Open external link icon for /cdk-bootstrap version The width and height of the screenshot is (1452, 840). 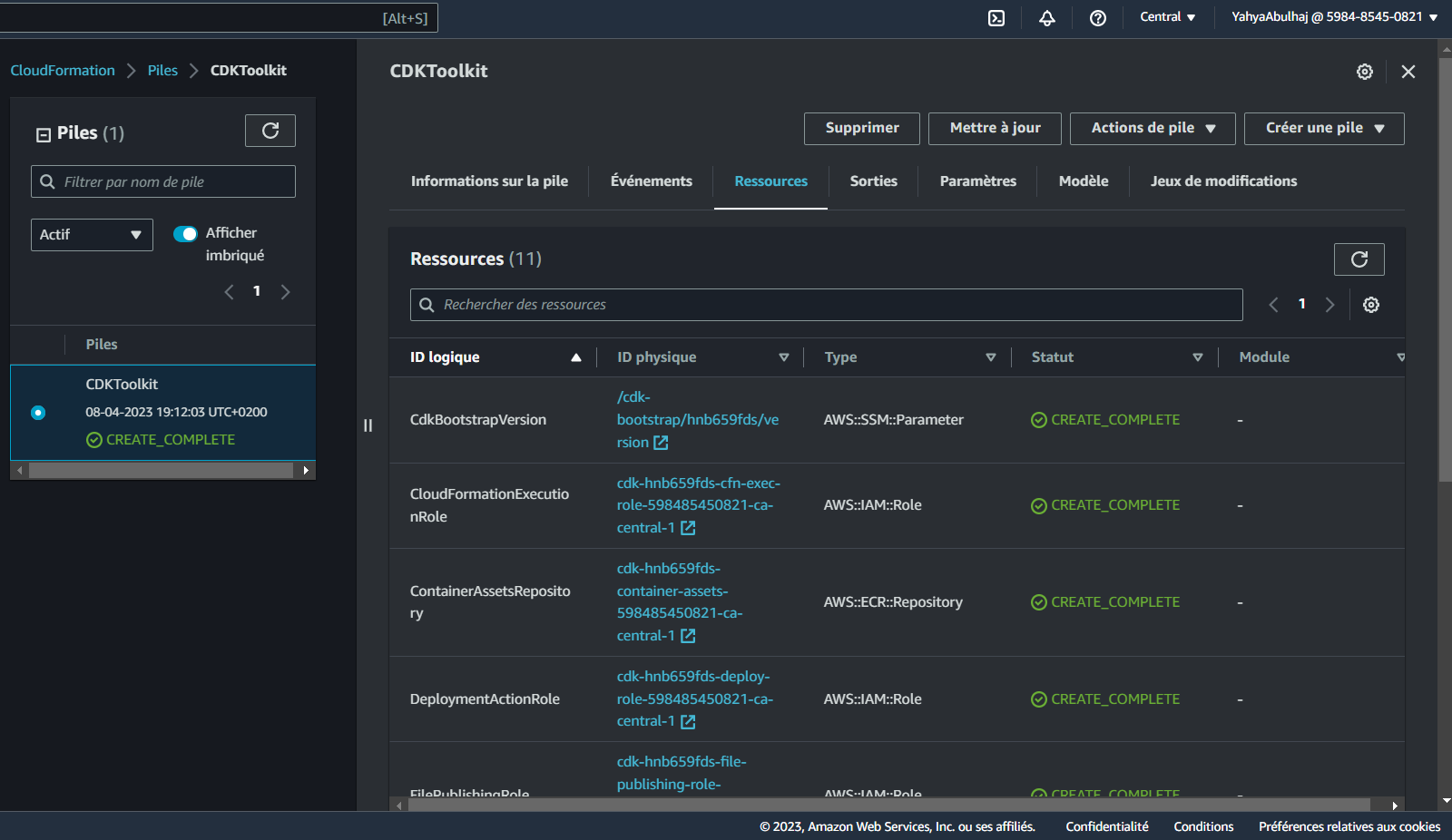[x=661, y=443]
